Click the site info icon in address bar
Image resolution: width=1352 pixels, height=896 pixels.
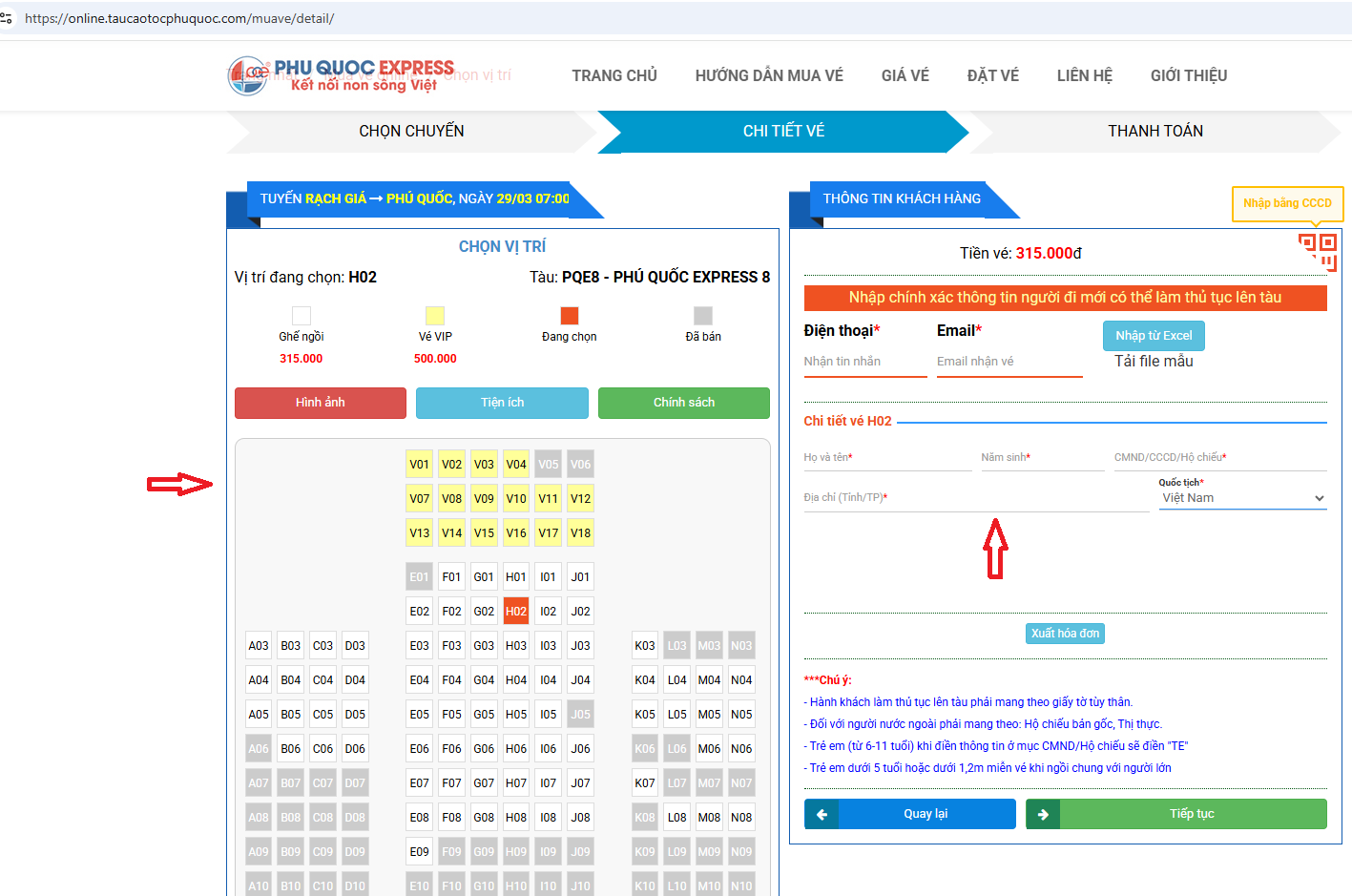(x=7, y=18)
